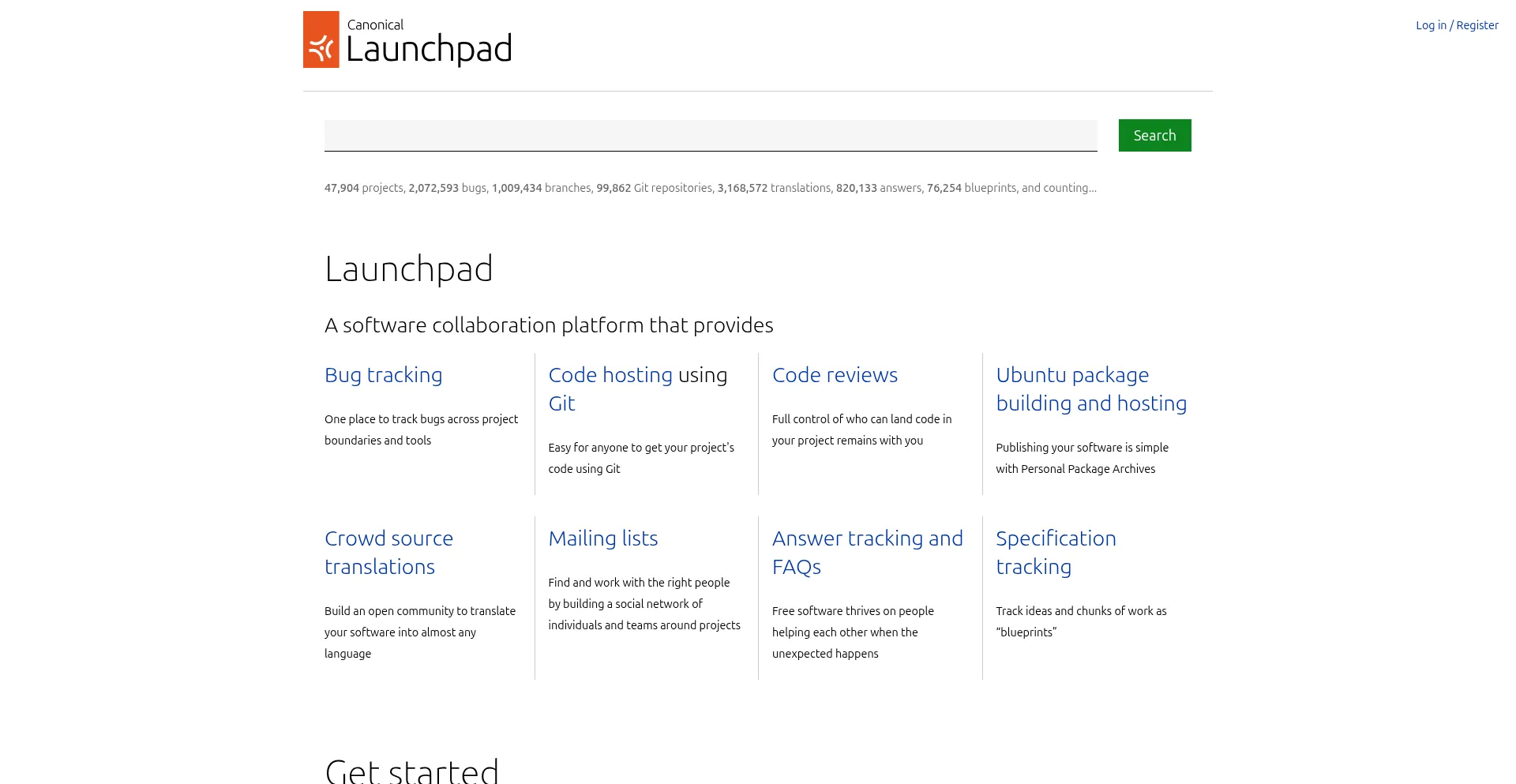Click the 2,072,593 bugs statistic
The image size is (1516, 784).
click(x=447, y=188)
